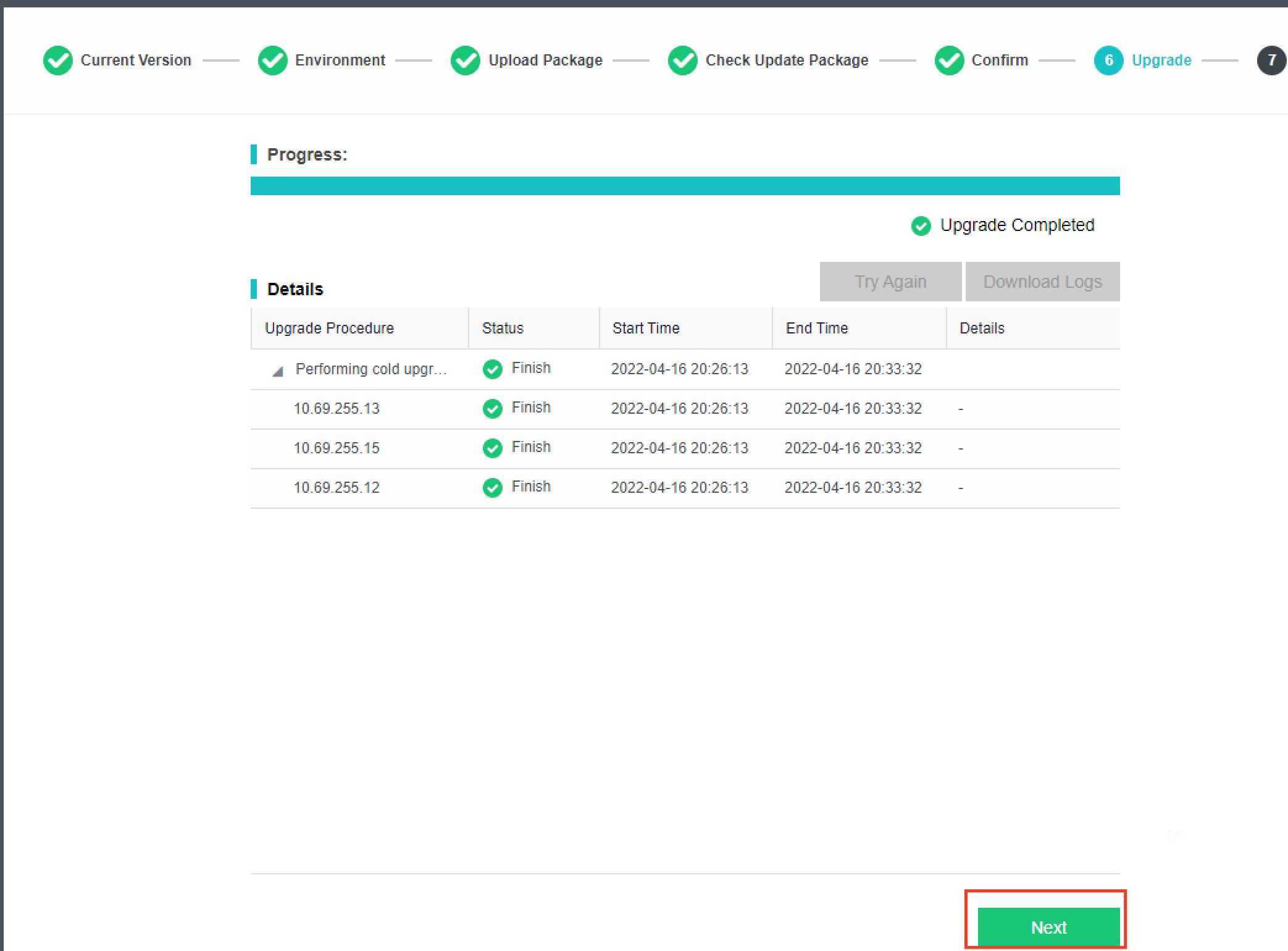Click Finish status icon for 10.69.255.15
This screenshot has width=1288, height=951.
click(x=493, y=448)
